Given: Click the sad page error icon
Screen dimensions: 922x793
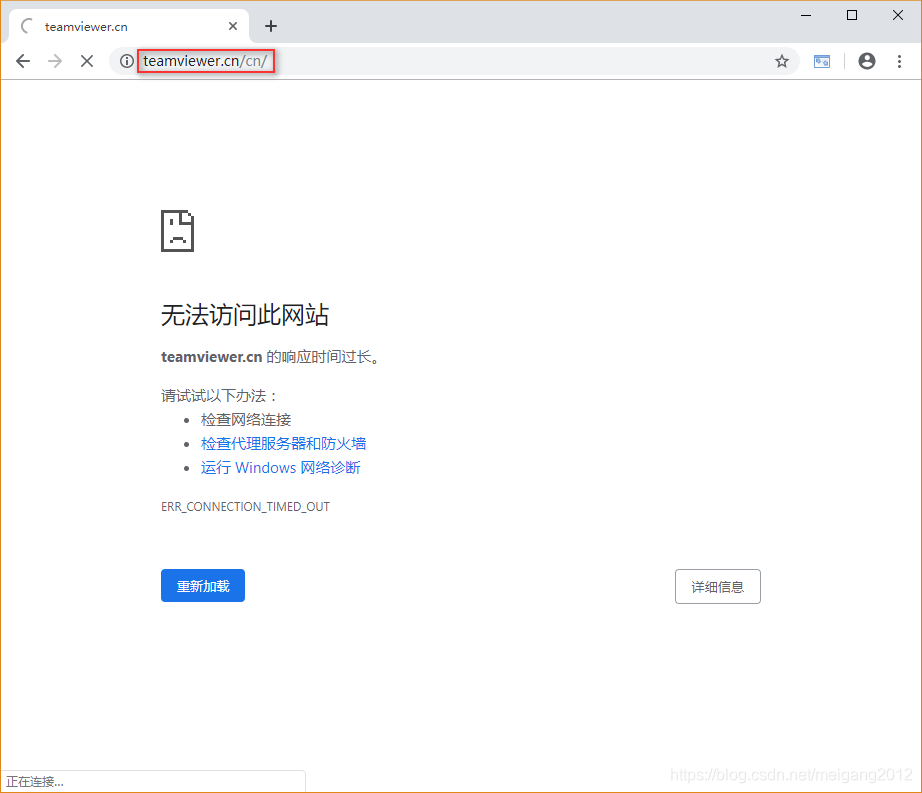Looking at the screenshot, I should [x=178, y=231].
